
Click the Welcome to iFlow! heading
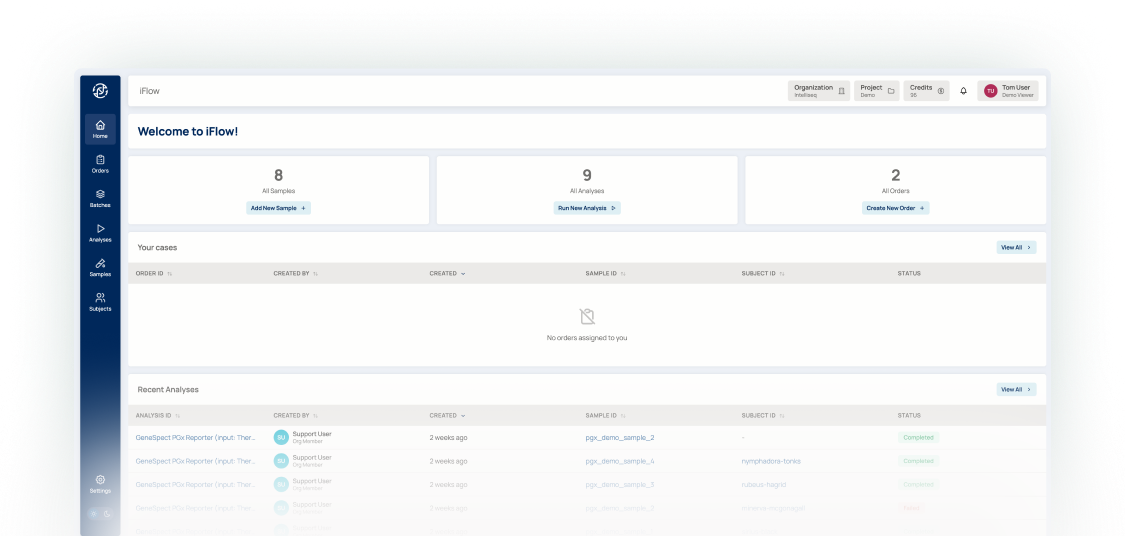pos(188,131)
